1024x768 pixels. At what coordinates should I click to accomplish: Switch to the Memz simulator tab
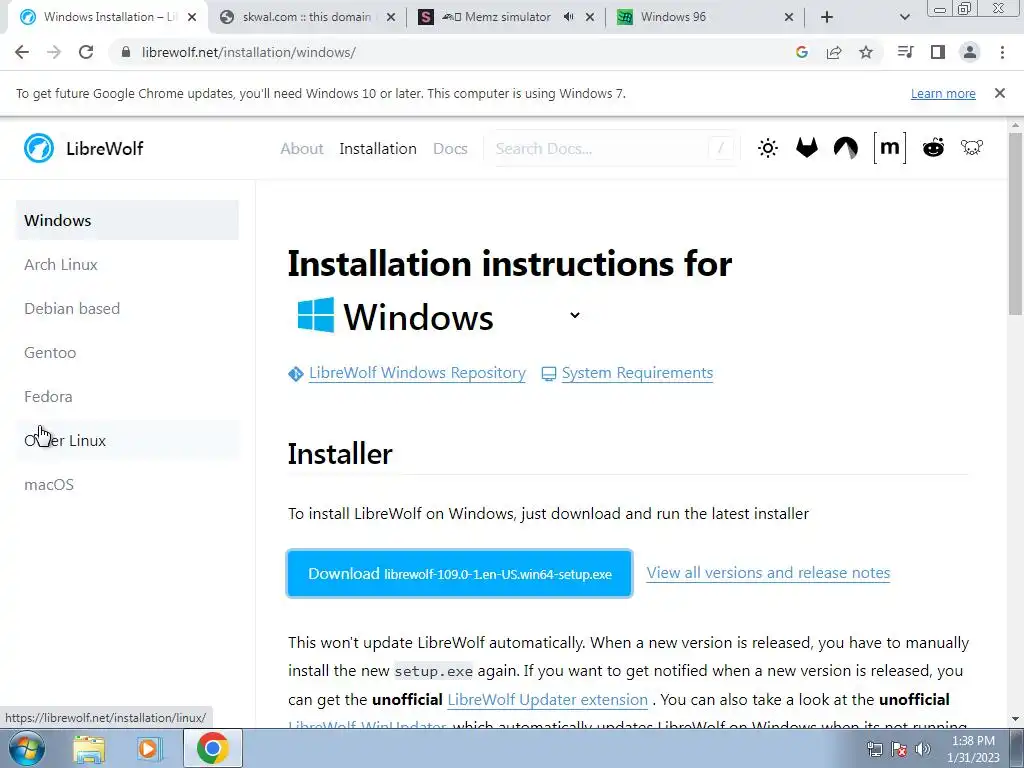pyautogui.click(x=496, y=17)
